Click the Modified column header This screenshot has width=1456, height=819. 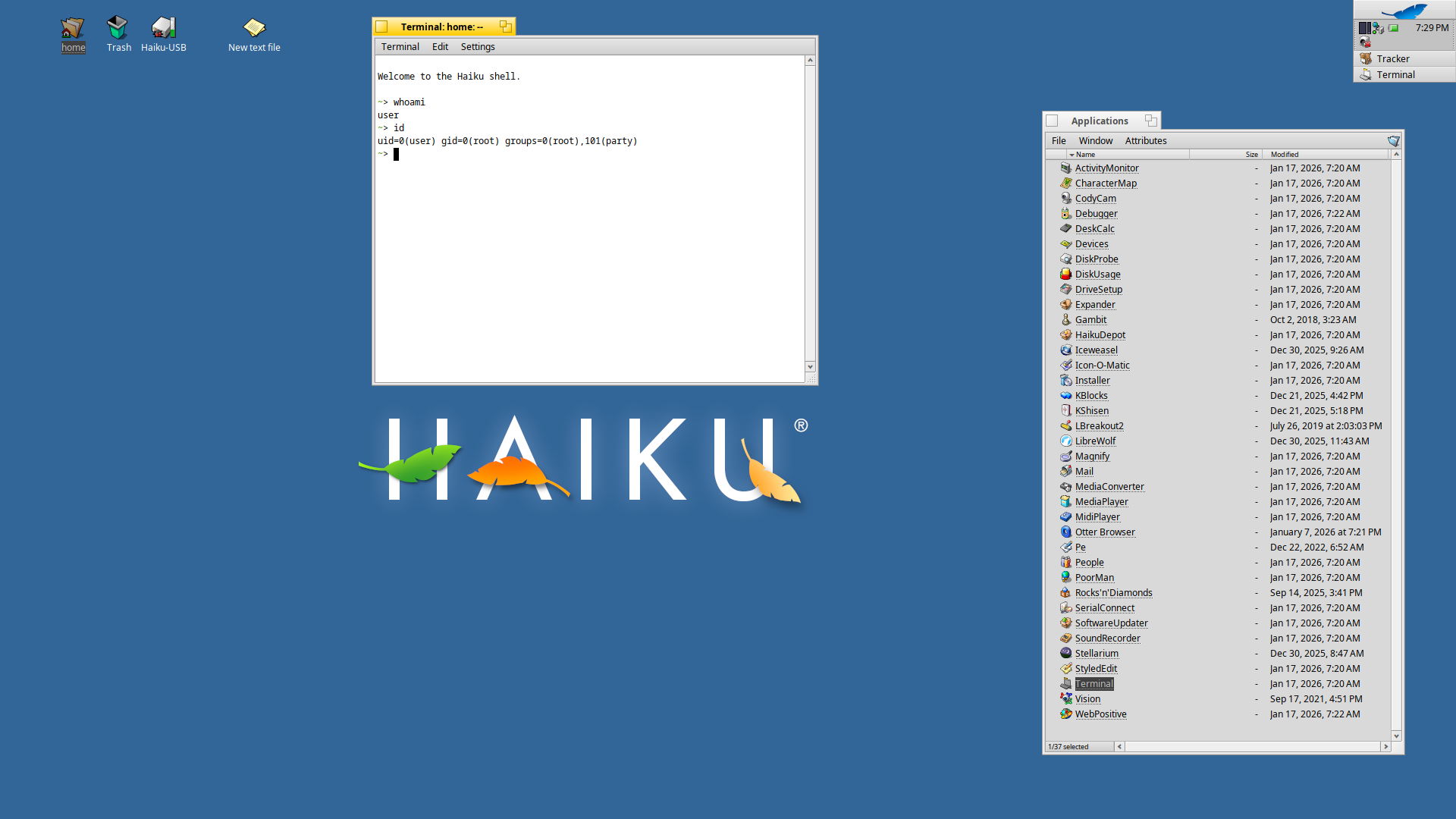pos(1285,154)
